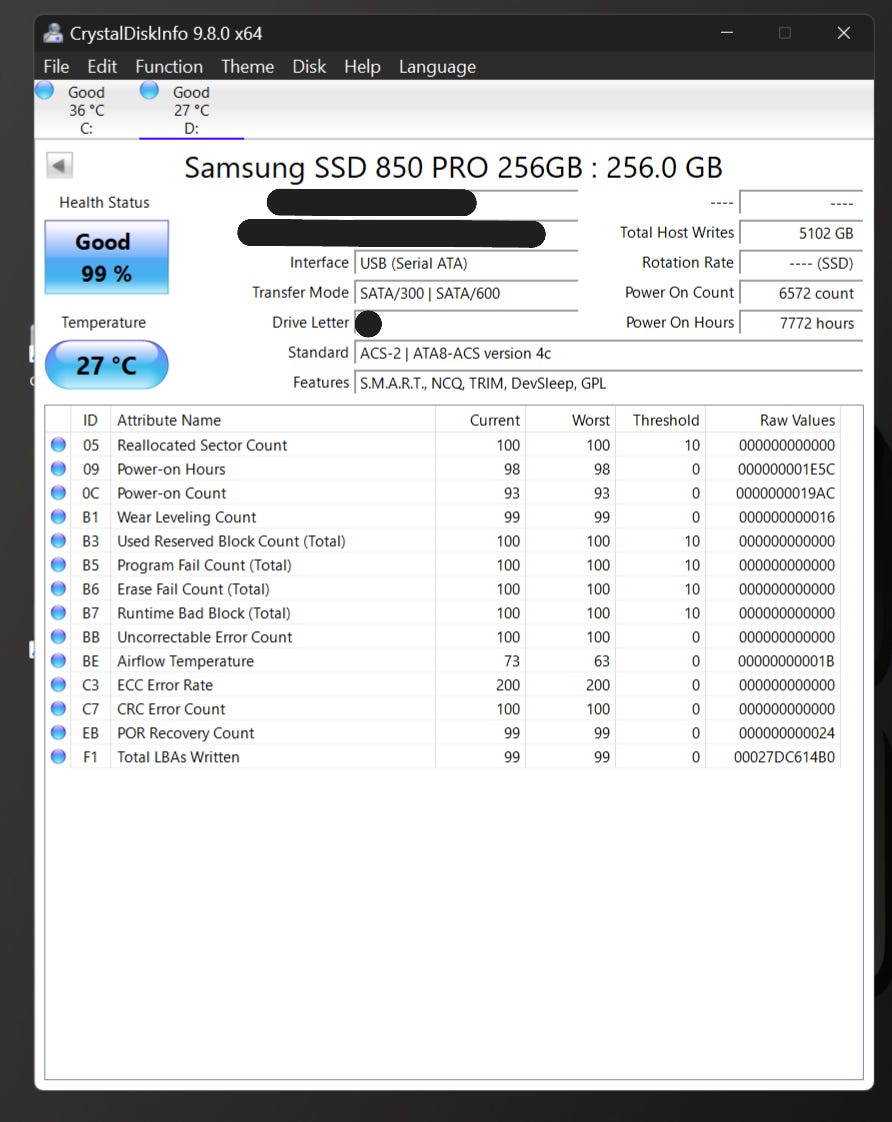This screenshot has height=1122, width=892.
Task: Minimize the CrystalDiskInfo window
Action: (x=727, y=33)
